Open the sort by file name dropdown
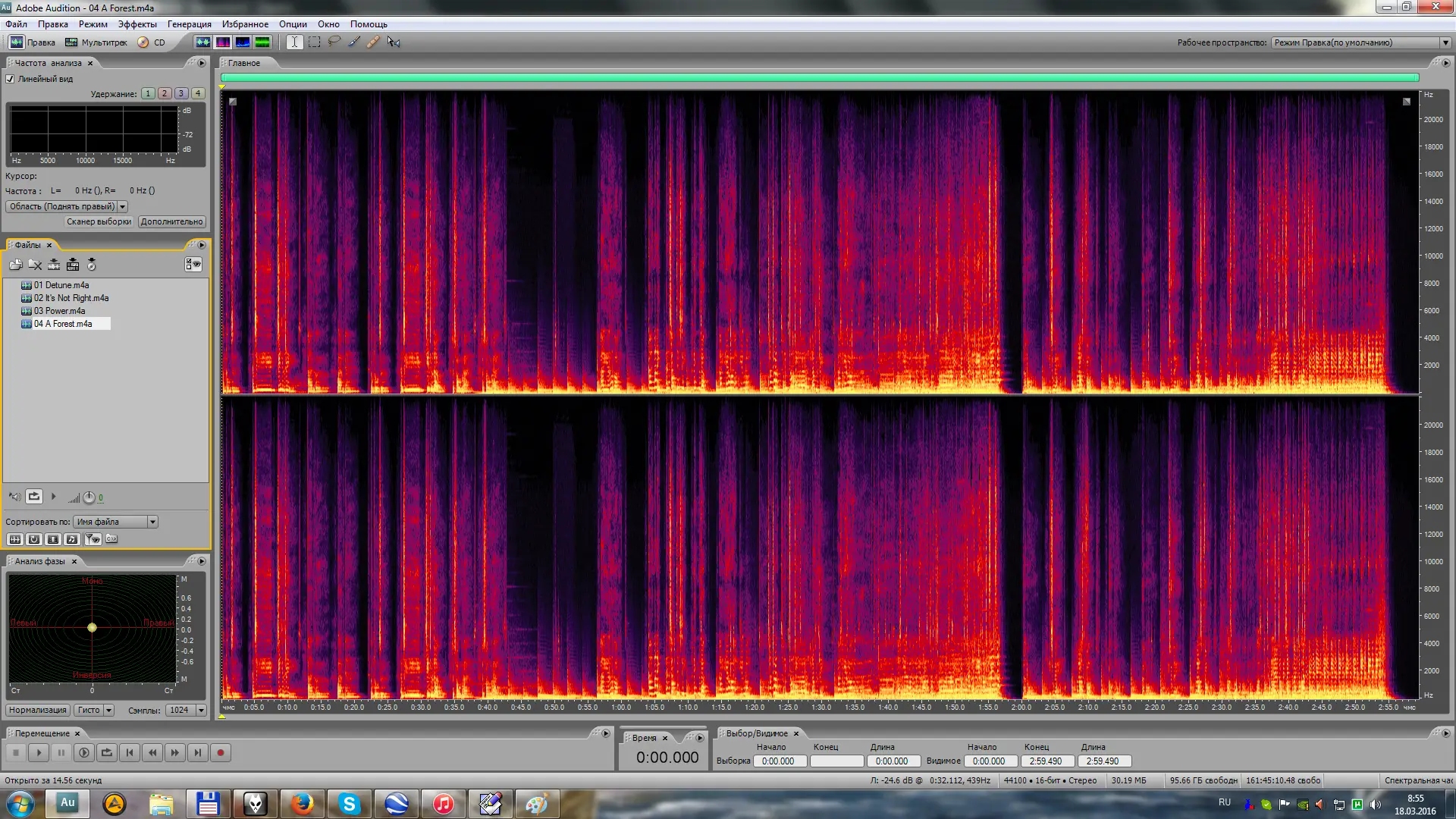Viewport: 1456px width, 819px height. [x=152, y=522]
